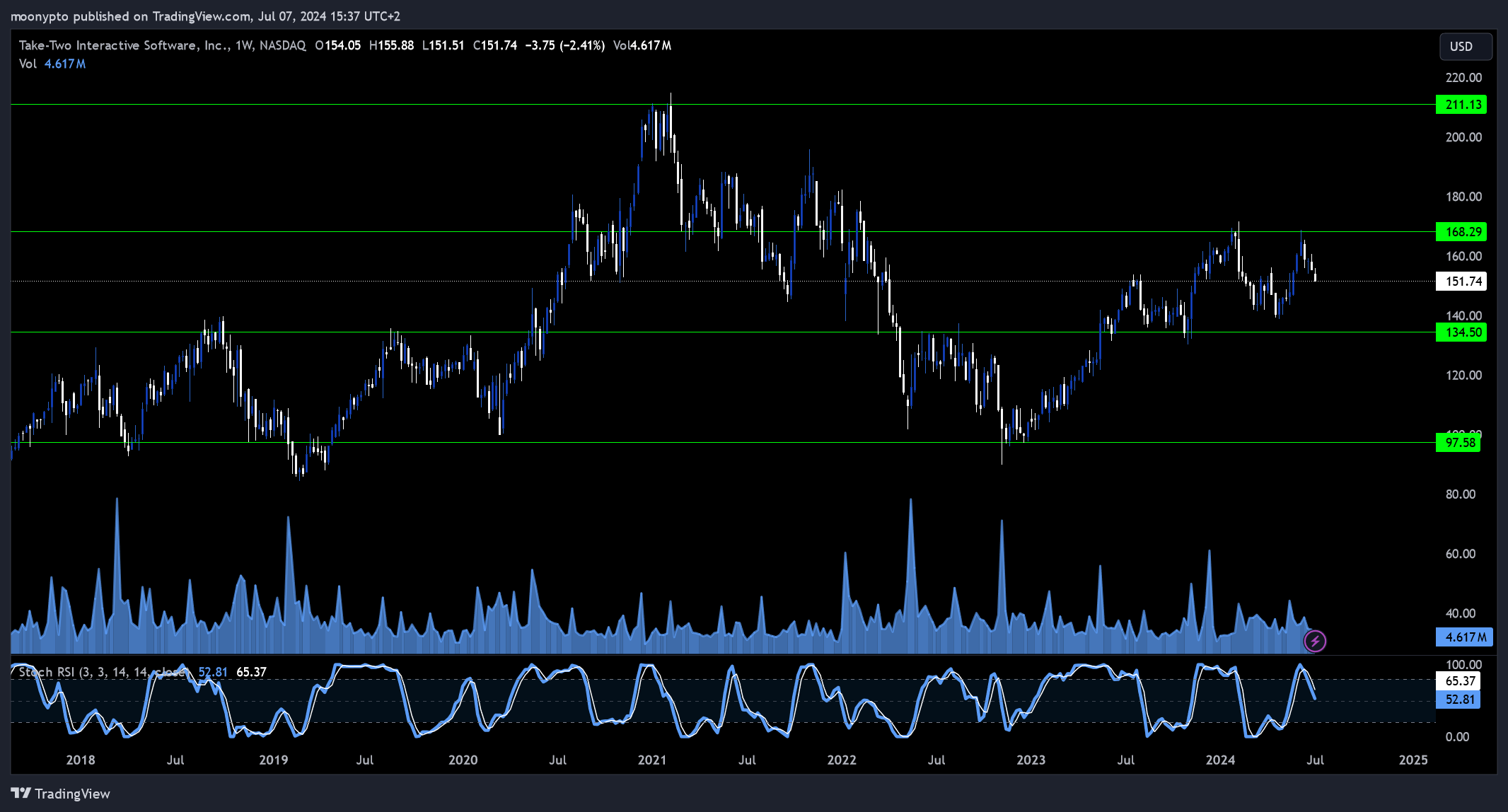Click the 2024 label on time axis
This screenshot has width=1508, height=812.
pos(1220,760)
